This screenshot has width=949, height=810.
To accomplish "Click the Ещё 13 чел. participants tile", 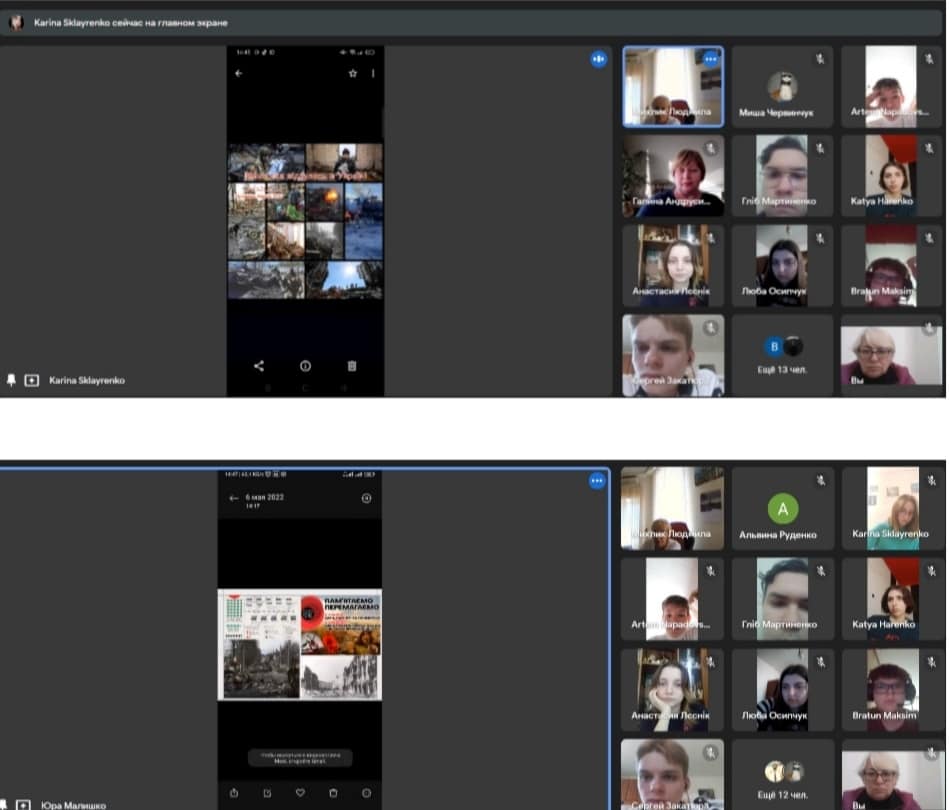I will (782, 355).
